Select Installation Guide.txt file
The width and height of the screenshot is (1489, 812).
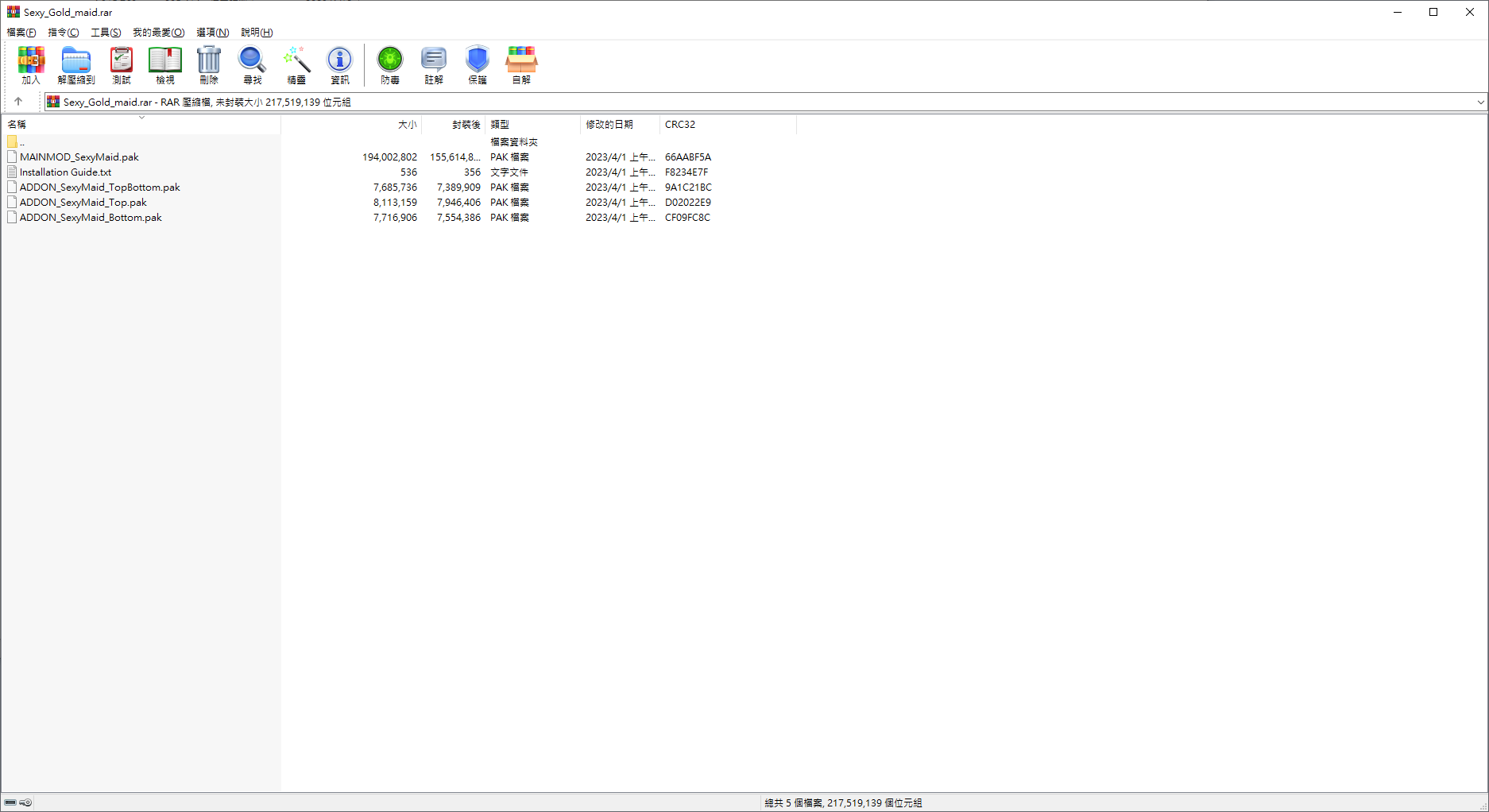pyautogui.click(x=65, y=172)
